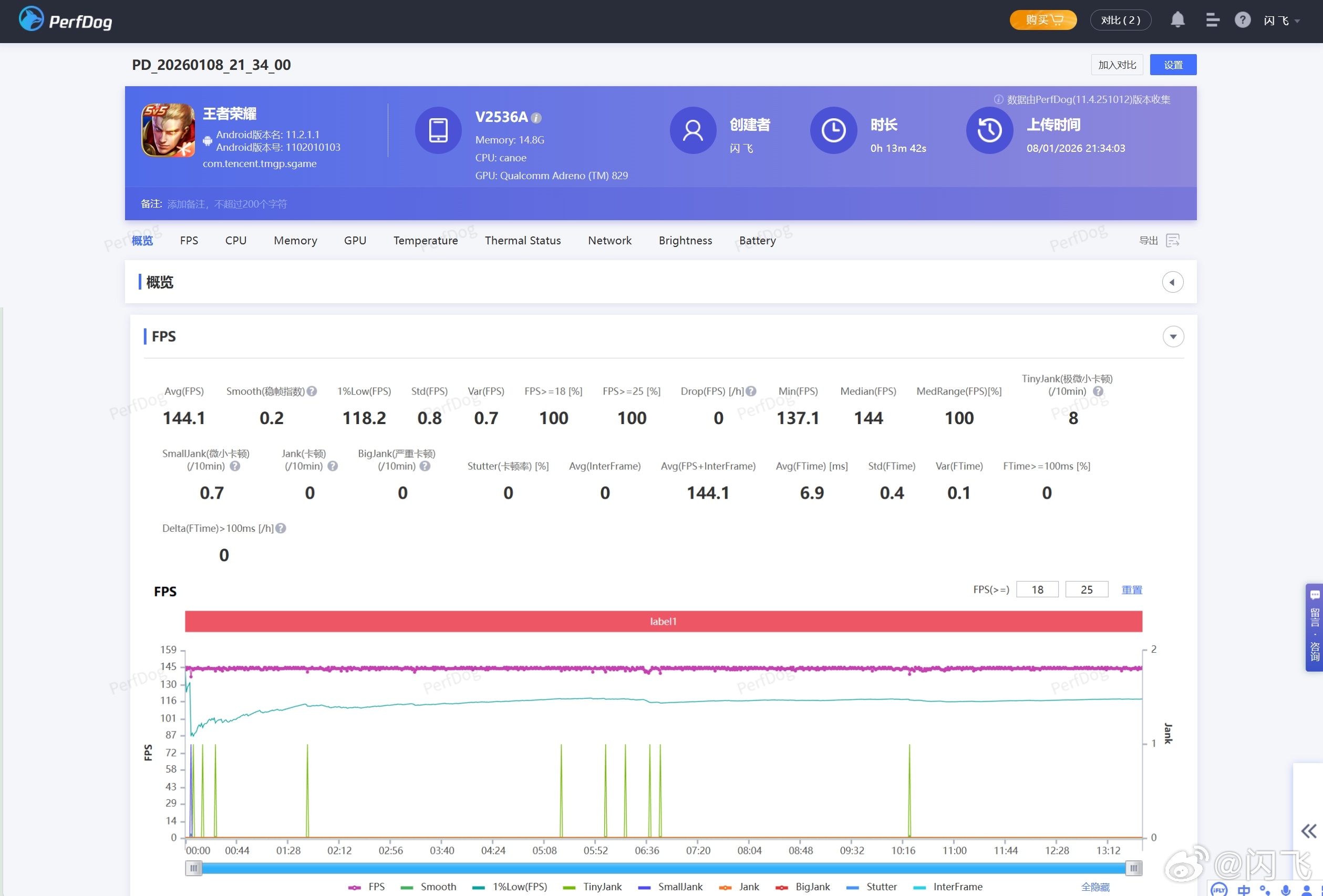Click the orange purchase button
Viewport: 1323px width, 896px height.
click(x=1042, y=20)
